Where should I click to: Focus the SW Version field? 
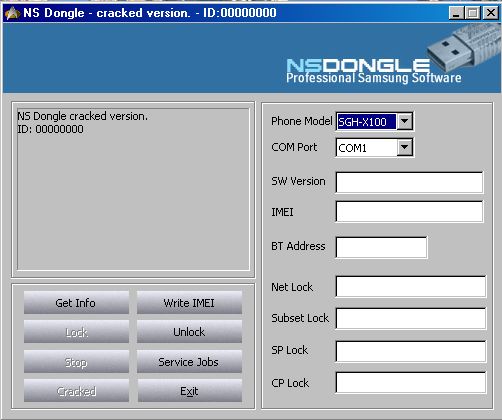coord(409,182)
